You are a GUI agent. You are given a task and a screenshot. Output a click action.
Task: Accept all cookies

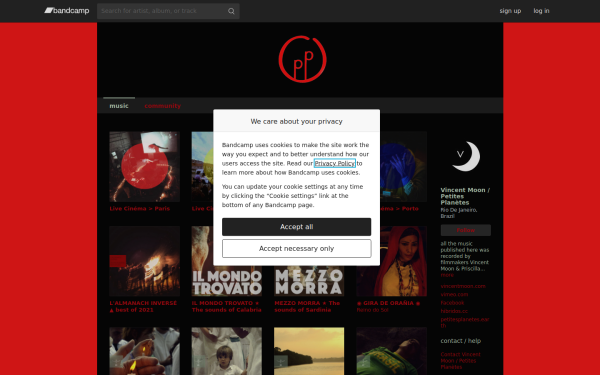tap(297, 227)
